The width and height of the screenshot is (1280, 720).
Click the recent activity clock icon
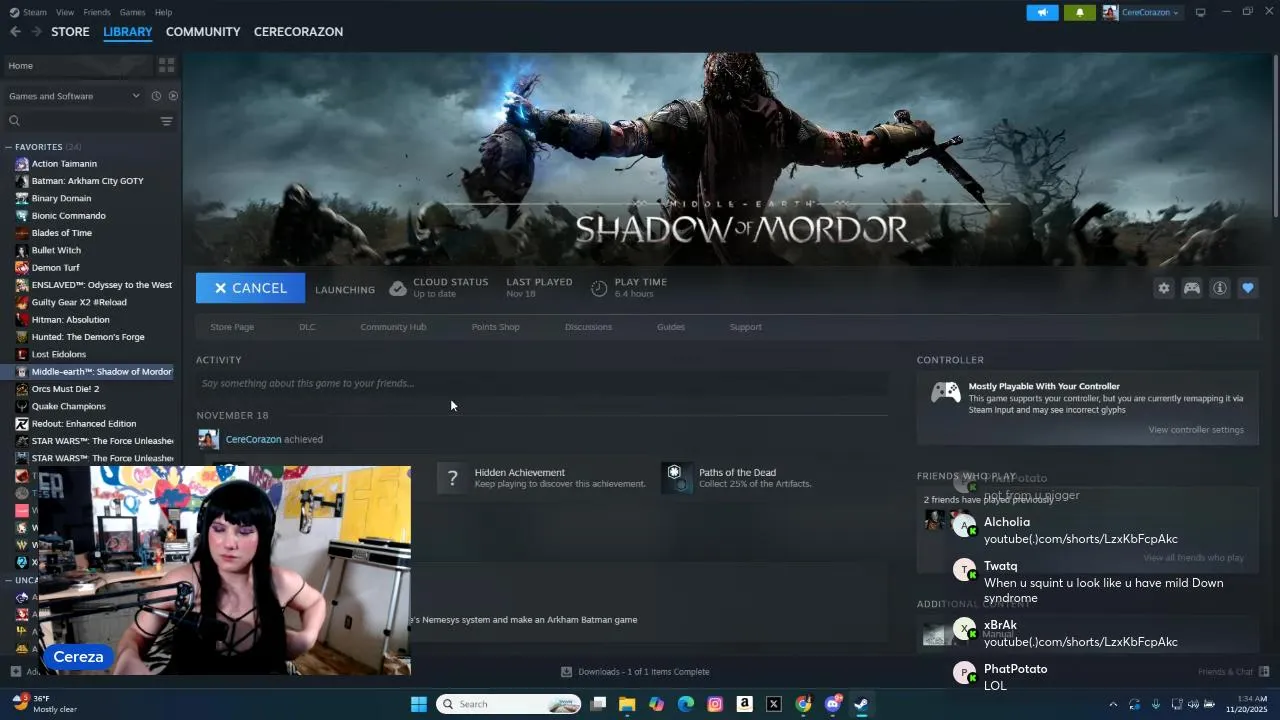click(x=156, y=96)
